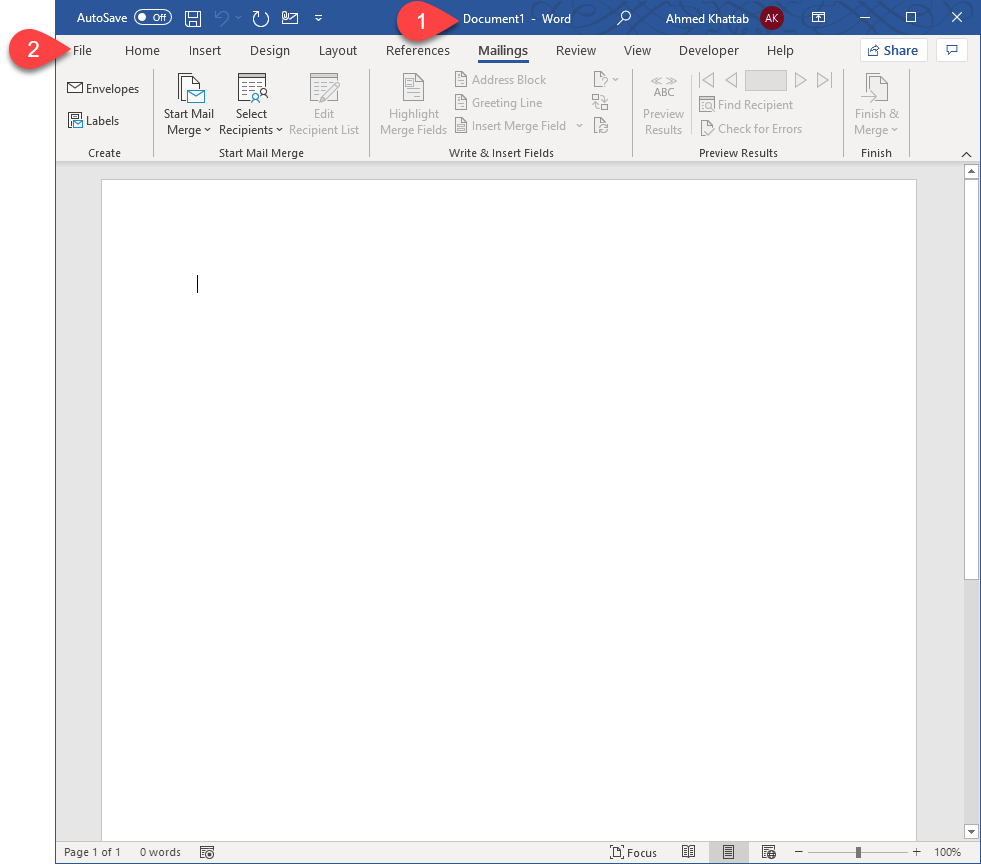The height and width of the screenshot is (864, 981).
Task: Select Print Layout view icon
Action: (728, 851)
